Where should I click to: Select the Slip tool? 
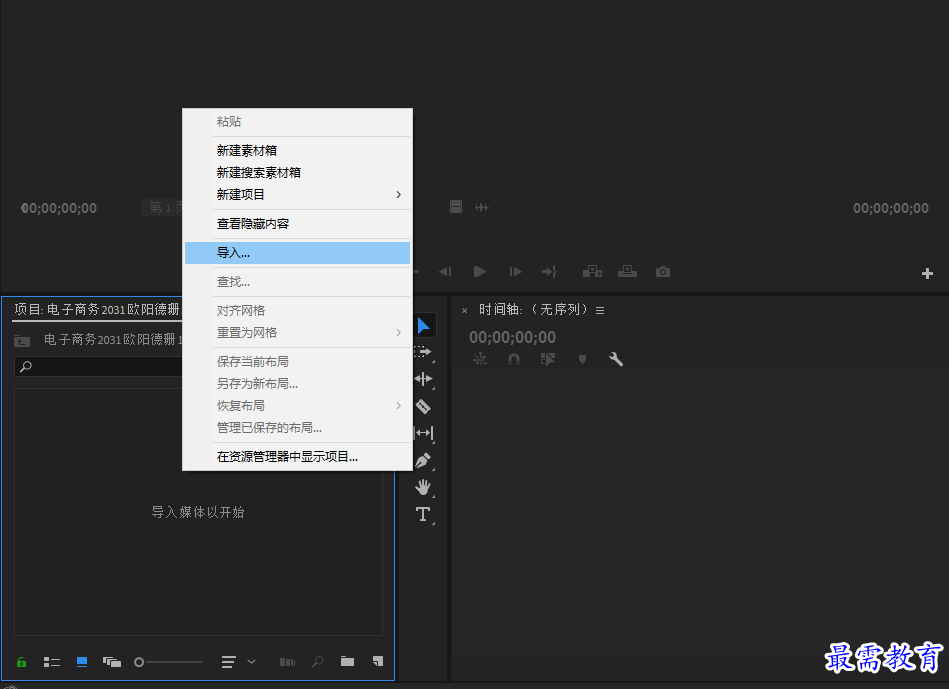tap(424, 433)
